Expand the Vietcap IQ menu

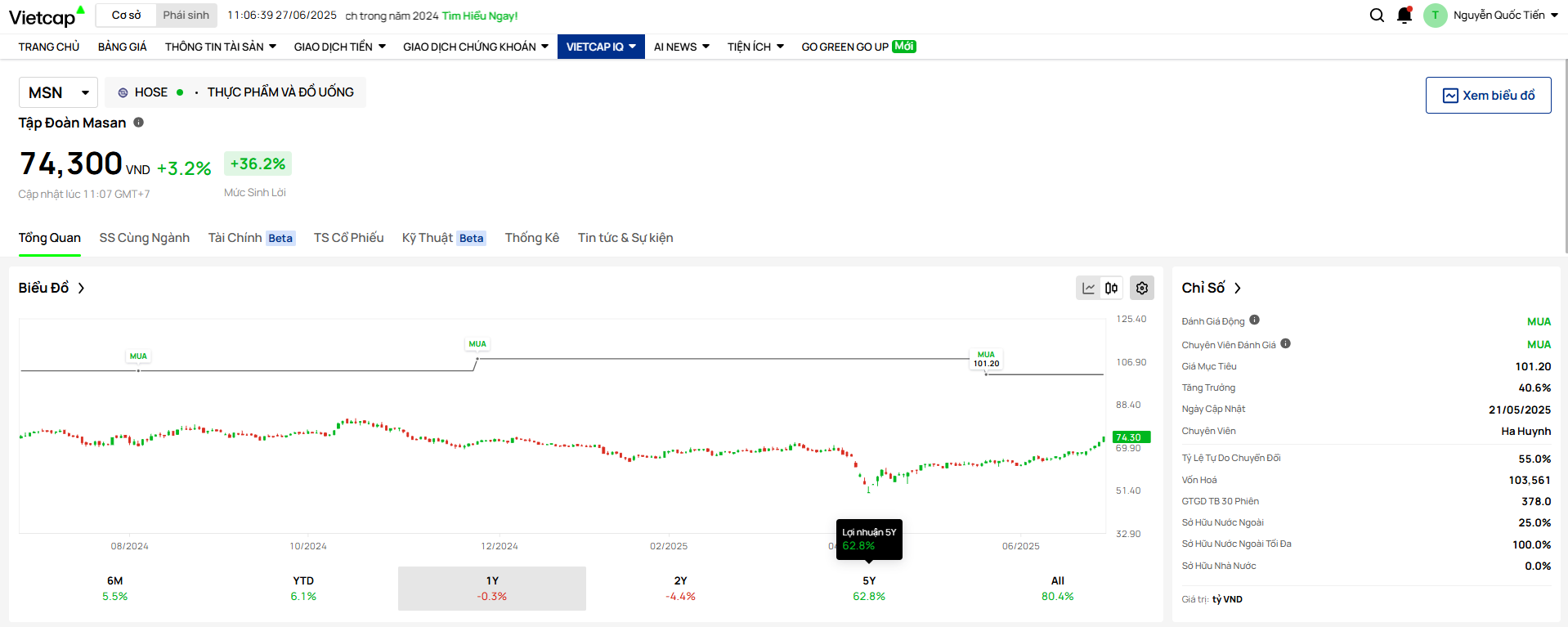click(x=601, y=47)
